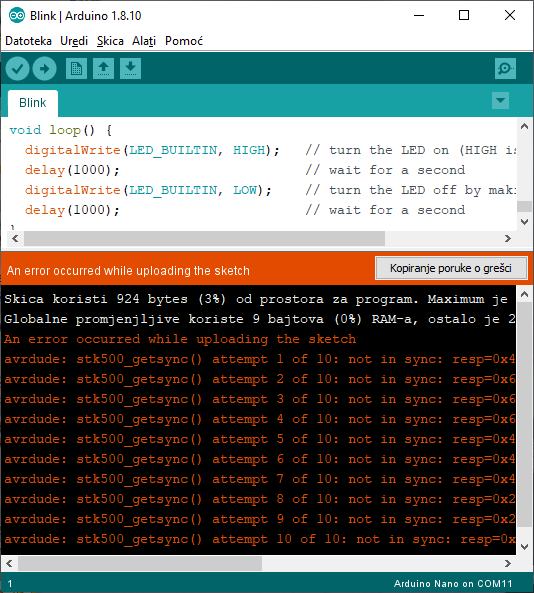The image size is (534, 593).
Task: Click console horizontal scrollbar right arrow
Action: click(x=508, y=564)
